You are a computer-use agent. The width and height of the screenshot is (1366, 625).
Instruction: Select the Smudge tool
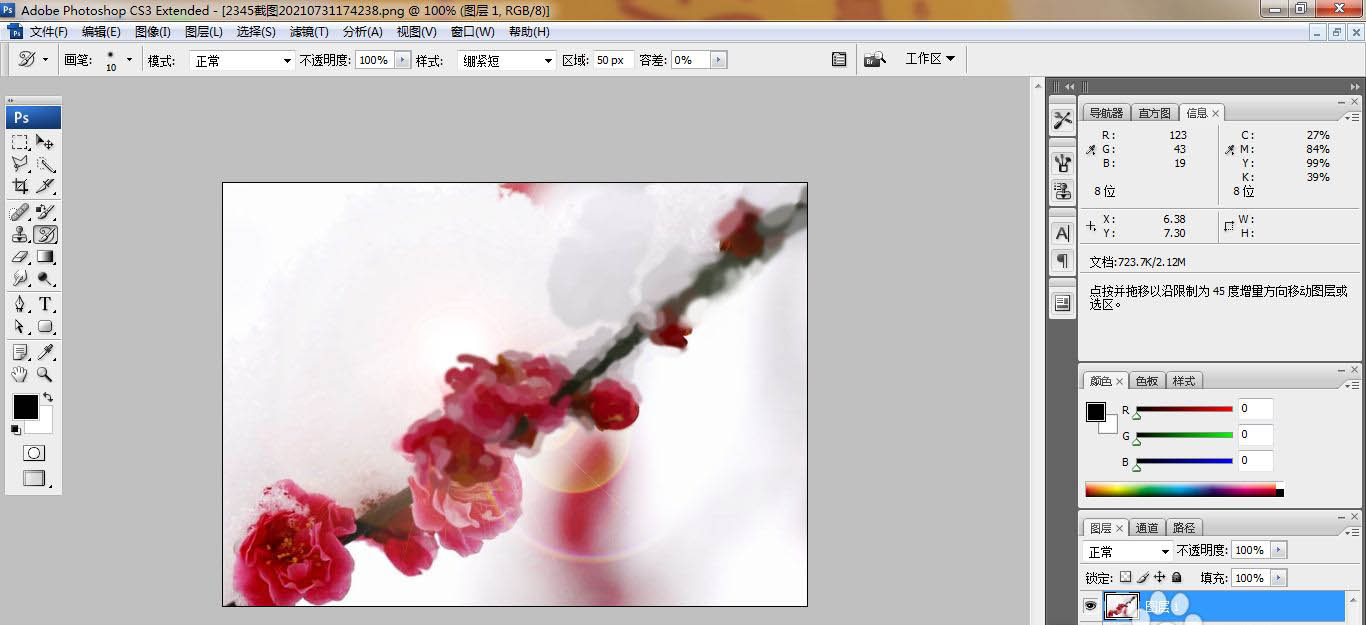[x=20, y=279]
